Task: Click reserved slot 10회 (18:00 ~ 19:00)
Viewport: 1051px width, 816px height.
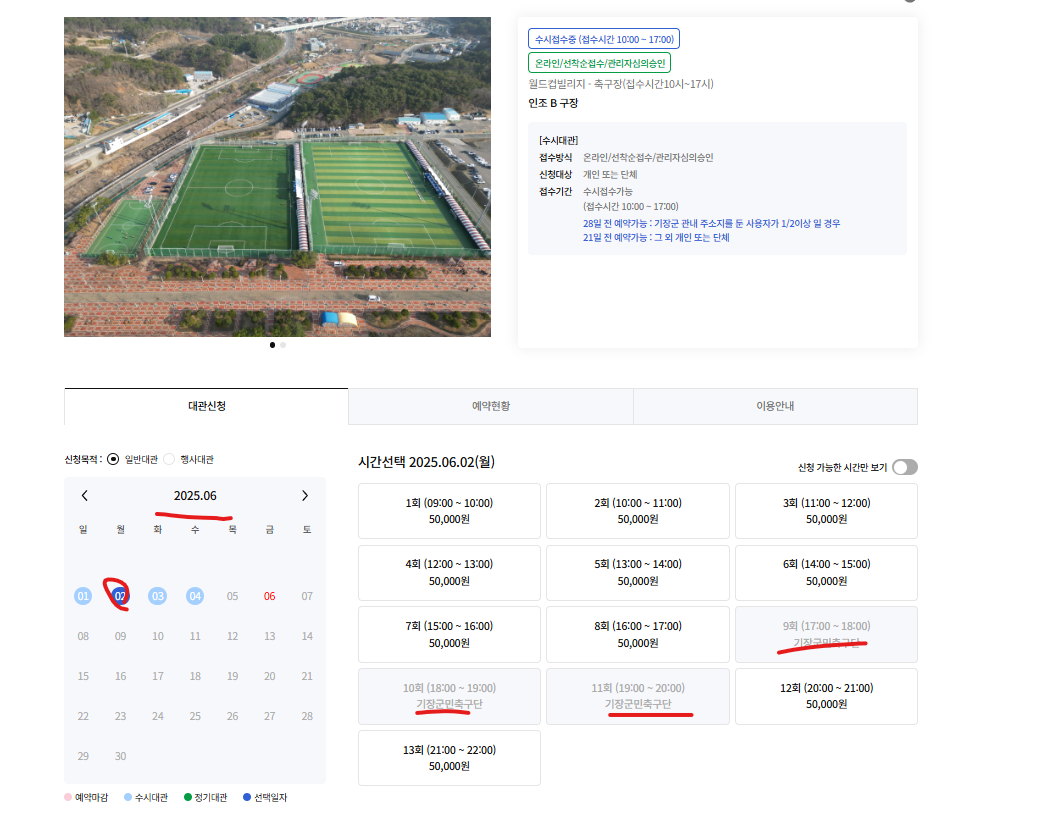Action: [x=449, y=696]
